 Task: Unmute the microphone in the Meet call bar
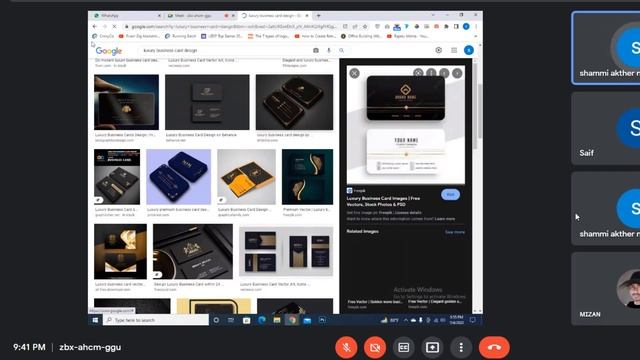[x=346, y=347]
